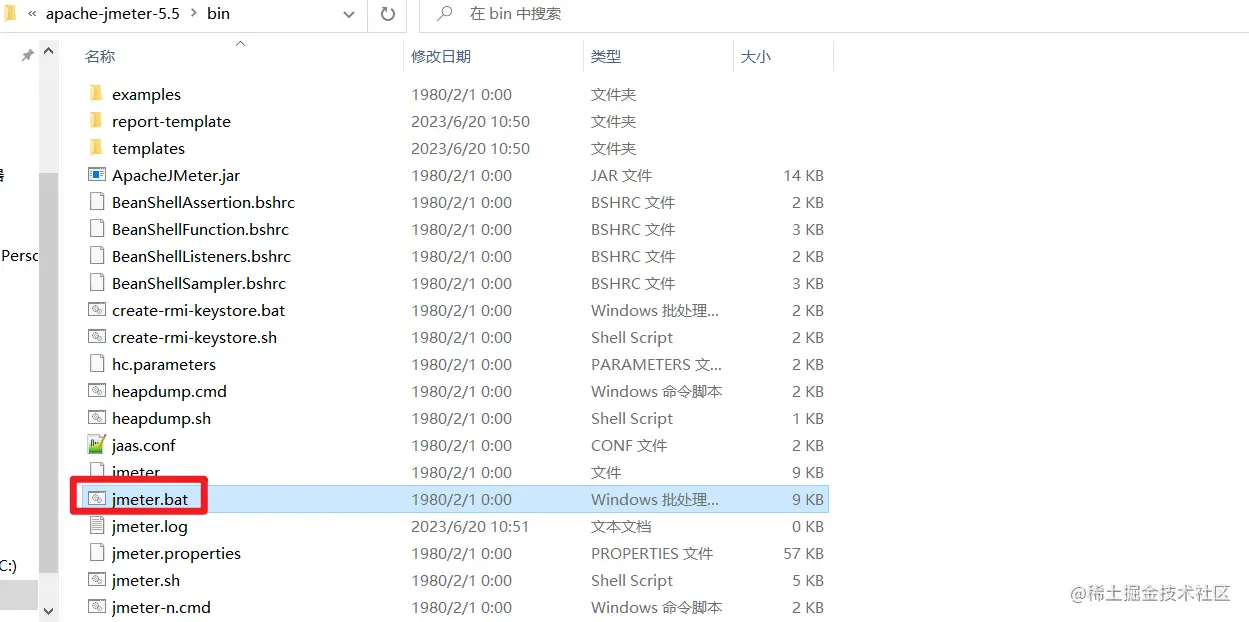Click the jmeter.log text document icon
This screenshot has height=622, width=1249.
(x=96, y=526)
